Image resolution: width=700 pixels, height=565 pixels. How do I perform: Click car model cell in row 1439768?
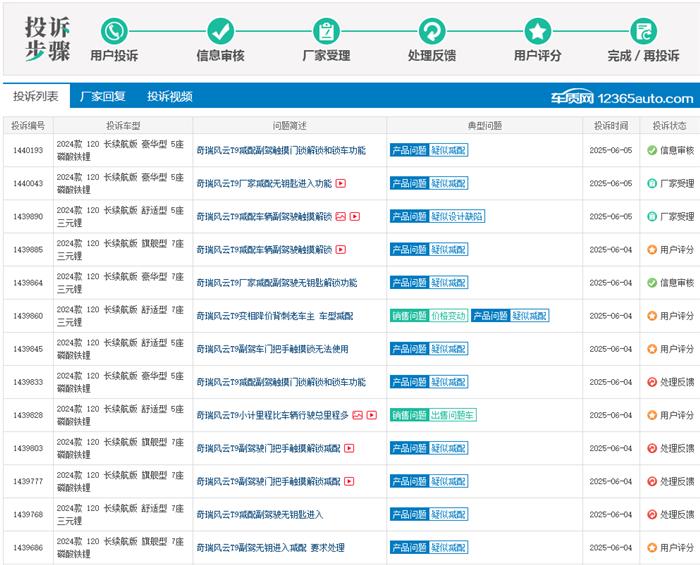[121, 514]
